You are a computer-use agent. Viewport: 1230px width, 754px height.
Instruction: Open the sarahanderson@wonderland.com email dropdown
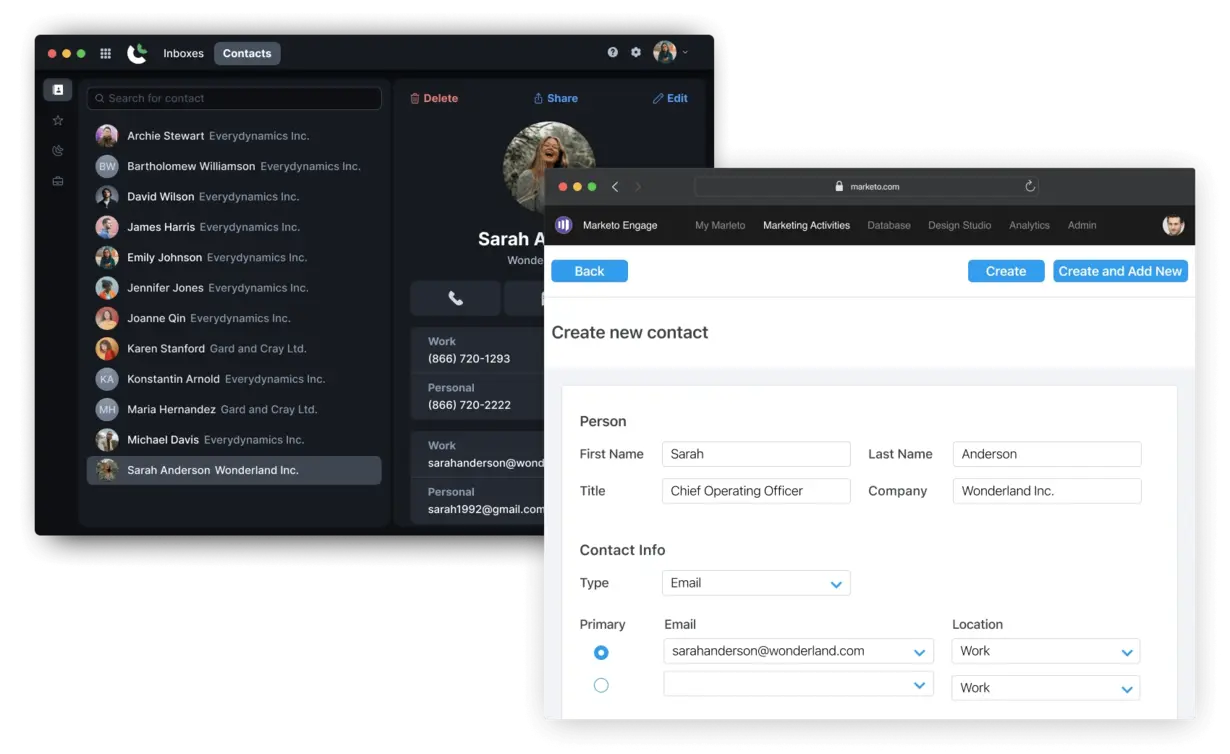point(919,652)
